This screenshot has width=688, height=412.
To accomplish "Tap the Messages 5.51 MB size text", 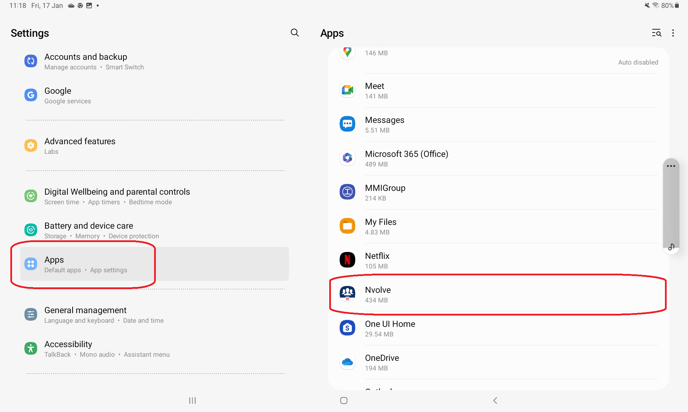I will pyautogui.click(x=377, y=130).
